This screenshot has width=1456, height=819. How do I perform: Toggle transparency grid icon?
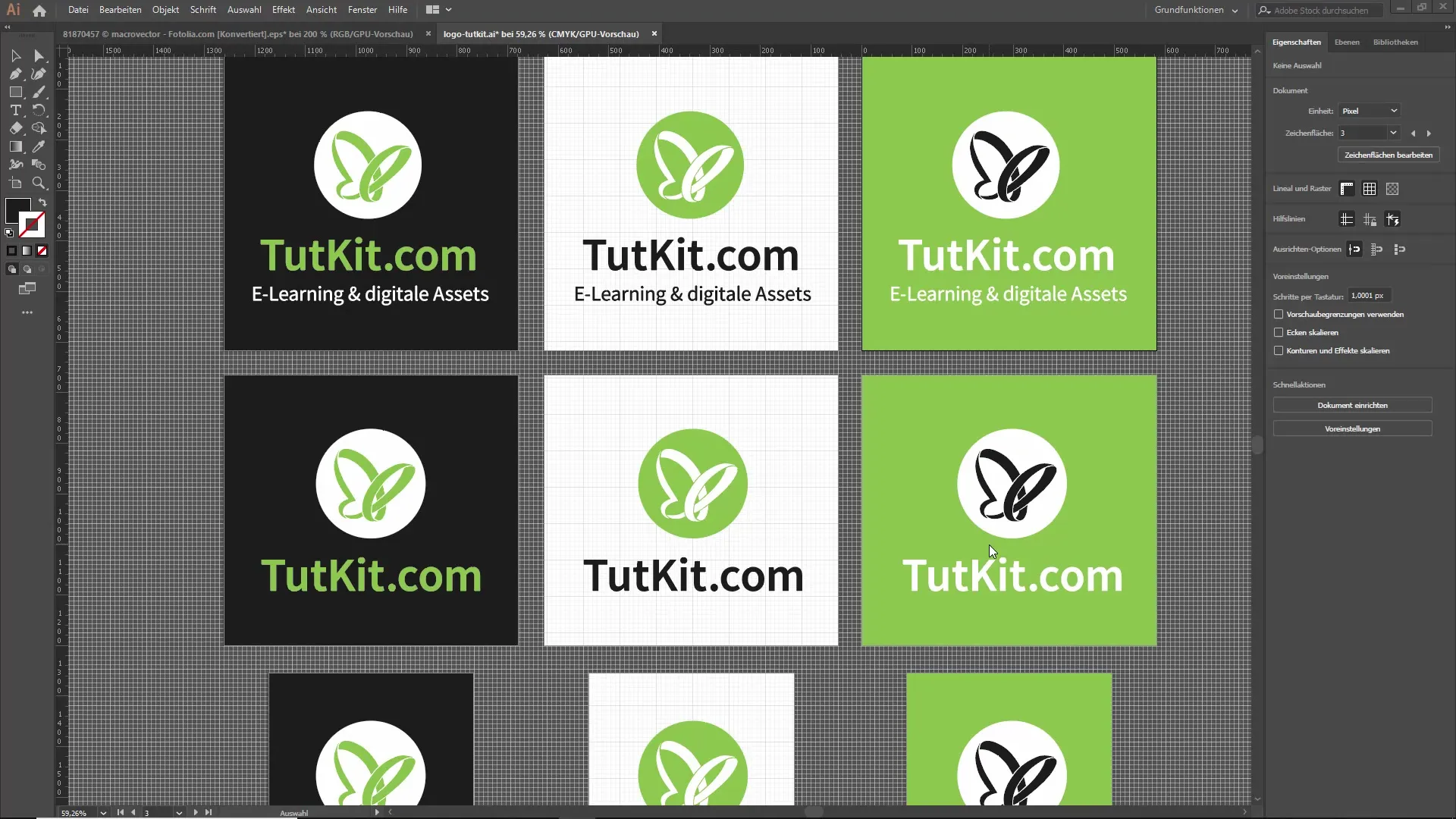tap(1392, 189)
